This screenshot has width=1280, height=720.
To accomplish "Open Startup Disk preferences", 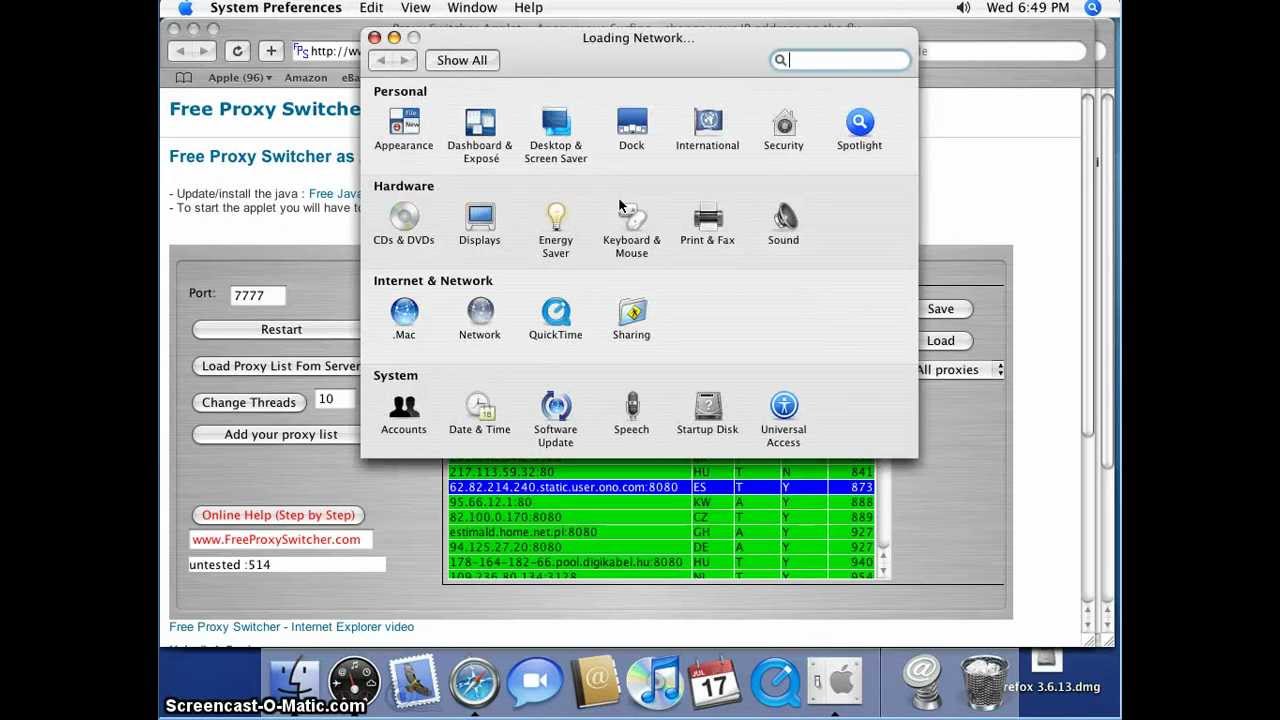I will [x=707, y=414].
